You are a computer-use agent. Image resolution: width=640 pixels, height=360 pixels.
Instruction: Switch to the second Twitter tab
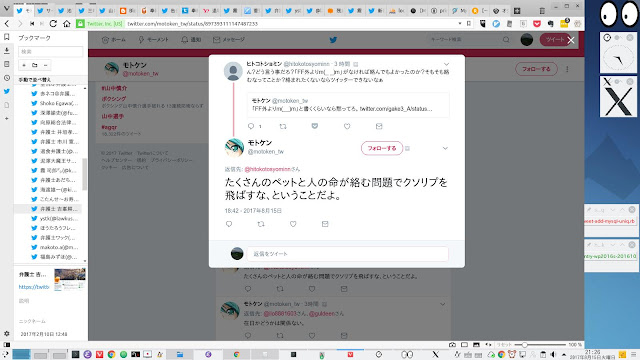[44, 11]
